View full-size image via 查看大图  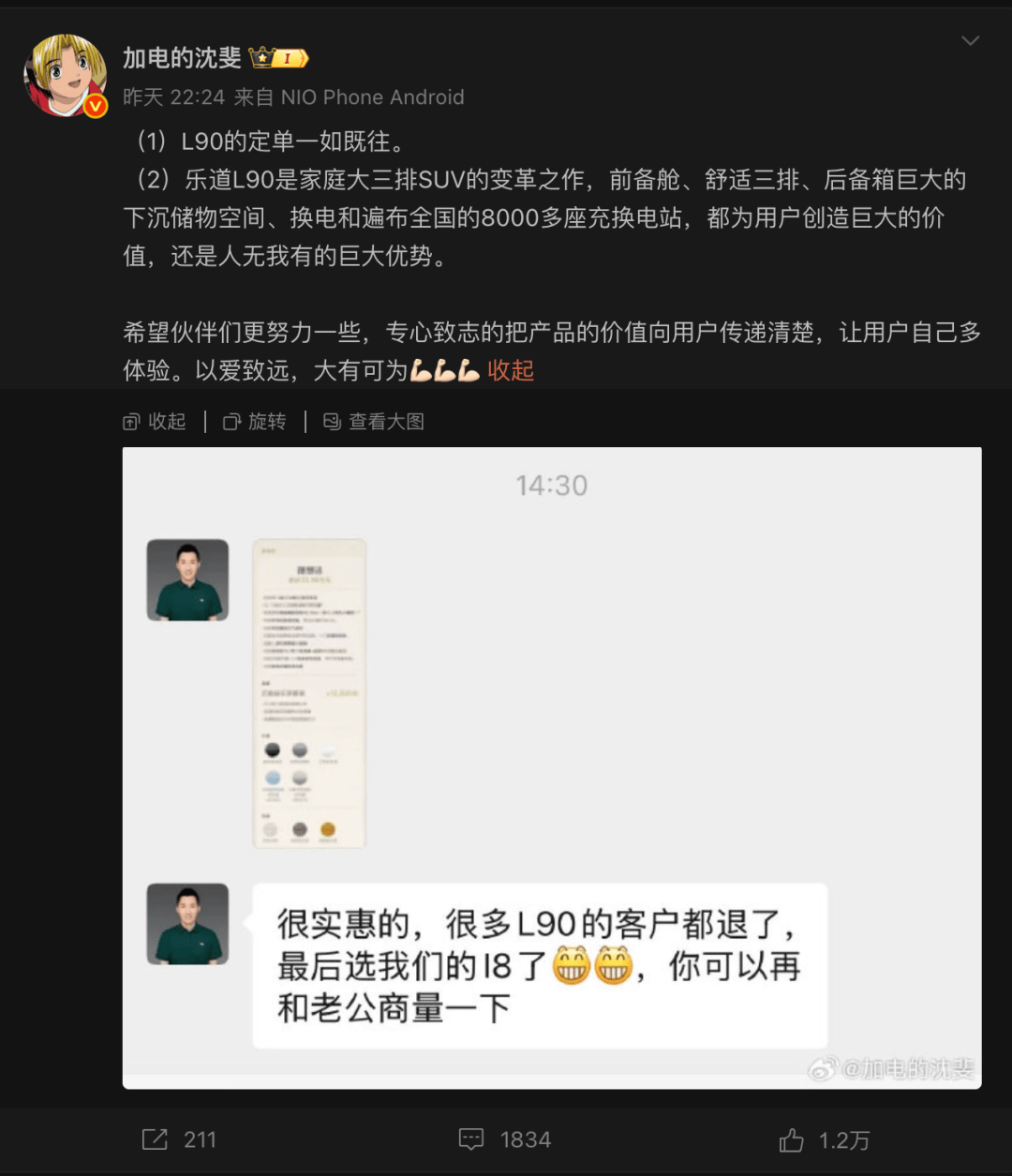click(374, 422)
